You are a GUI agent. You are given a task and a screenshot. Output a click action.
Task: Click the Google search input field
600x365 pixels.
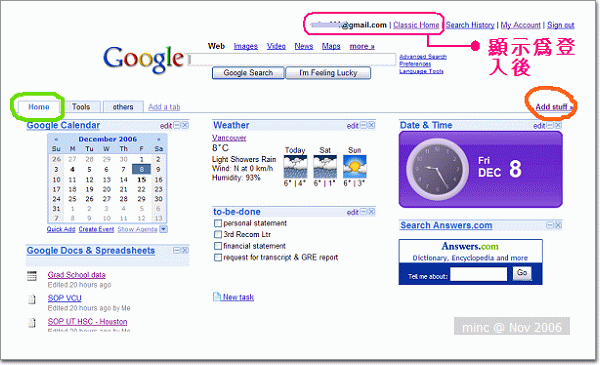pyautogui.click(x=292, y=59)
